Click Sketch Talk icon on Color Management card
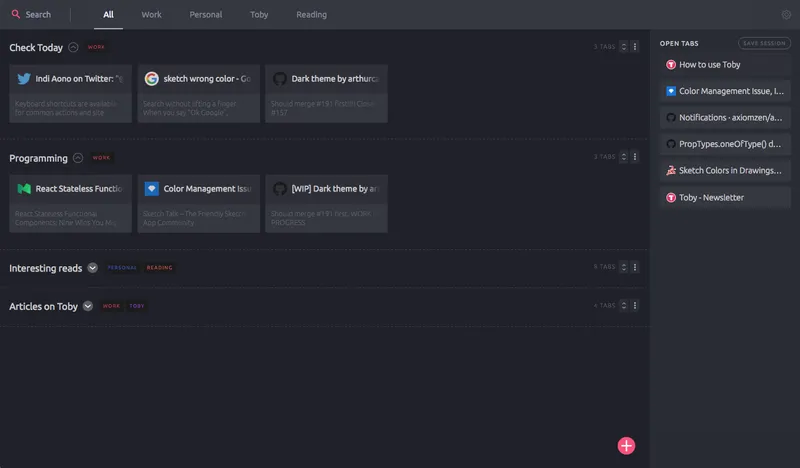This screenshot has width=800, height=468. click(152, 189)
